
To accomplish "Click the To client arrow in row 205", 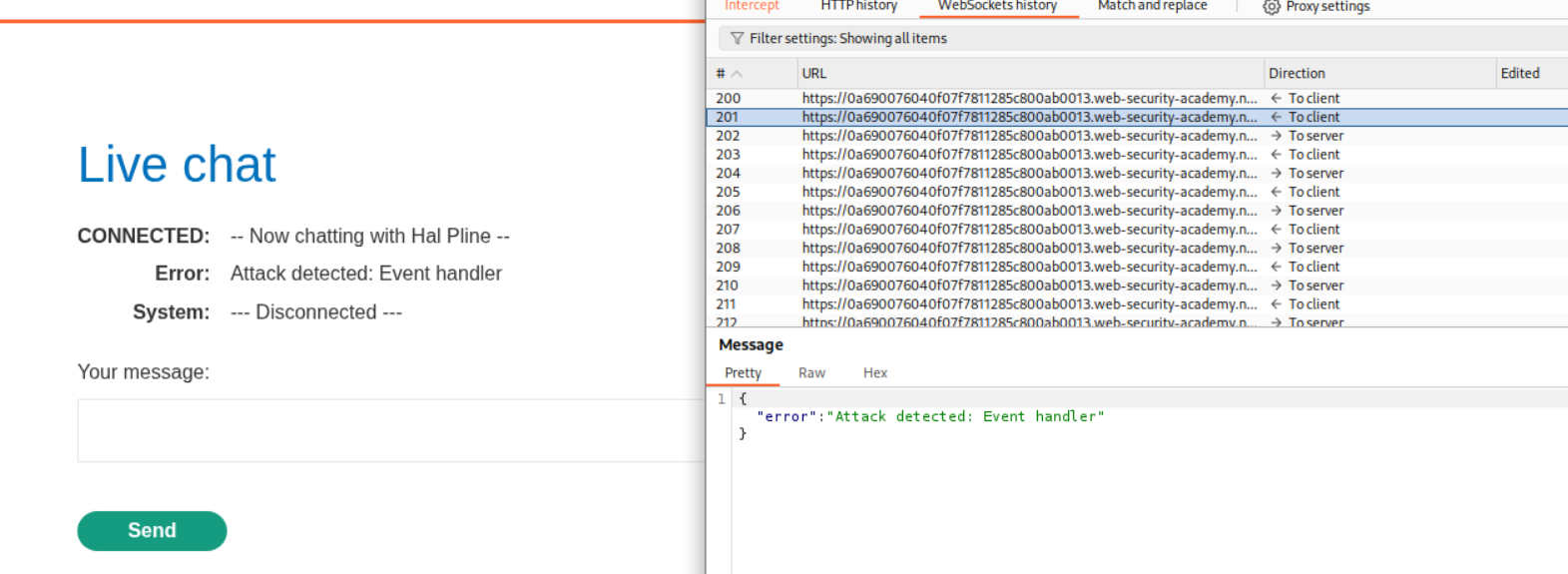I will pos(1276,192).
